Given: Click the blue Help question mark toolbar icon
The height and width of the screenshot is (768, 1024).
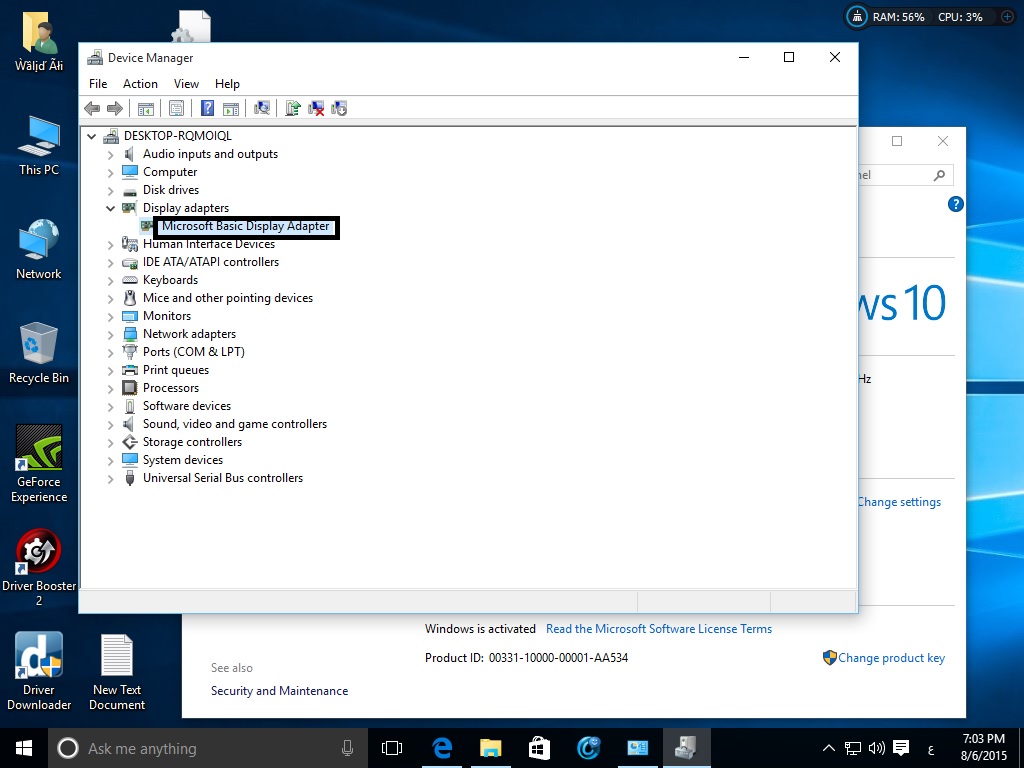Looking at the screenshot, I should point(207,108).
